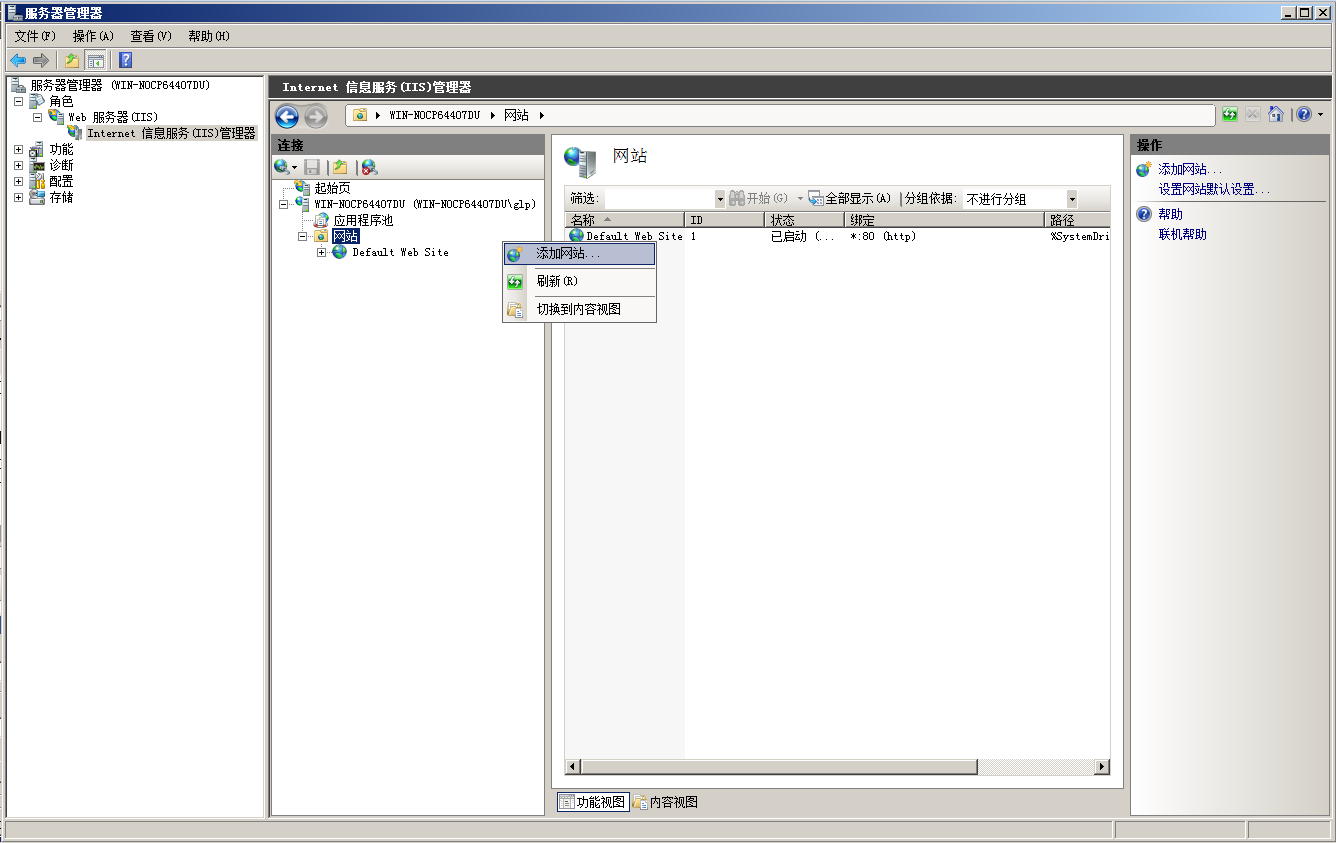This screenshot has width=1336, height=843.
Task: Collapse the WIN-NOCP64407DU server node in Connections
Action: pyautogui.click(x=284, y=204)
